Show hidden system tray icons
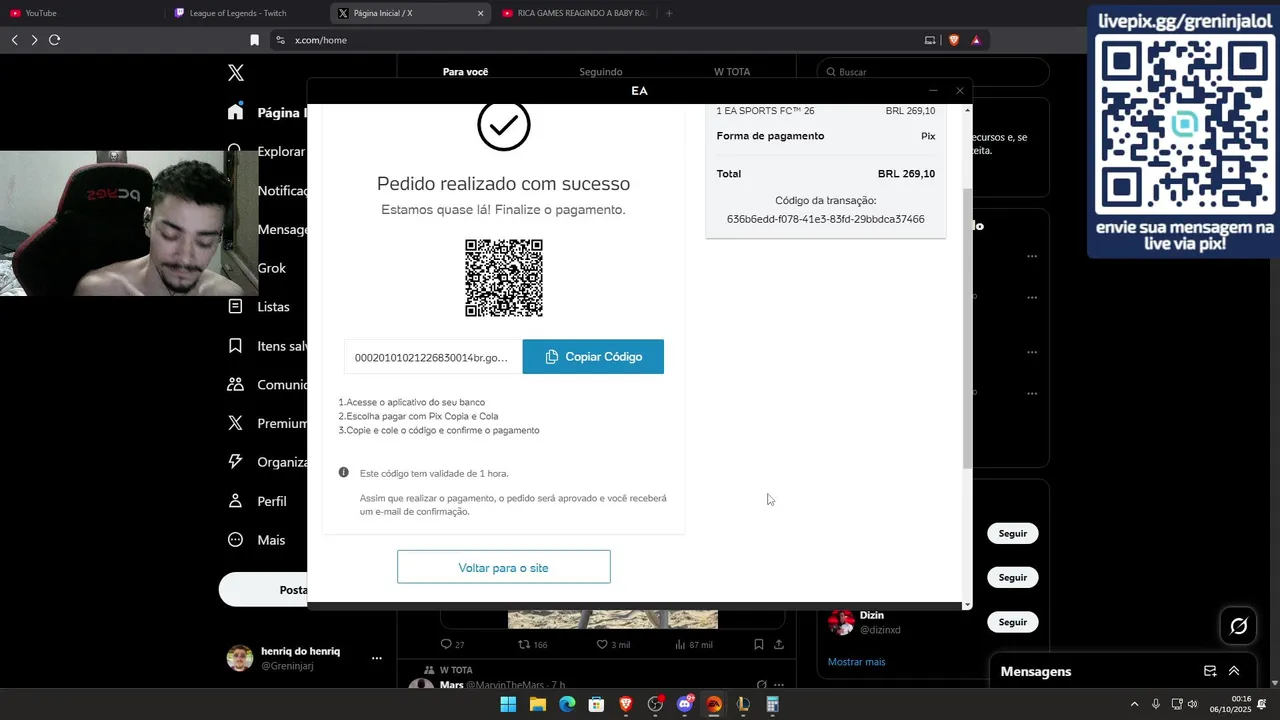 (x=1134, y=704)
